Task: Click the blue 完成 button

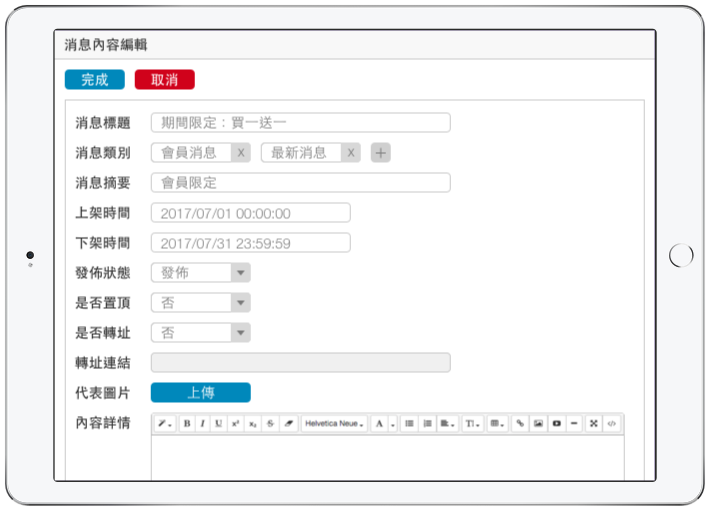Action: [x=95, y=80]
